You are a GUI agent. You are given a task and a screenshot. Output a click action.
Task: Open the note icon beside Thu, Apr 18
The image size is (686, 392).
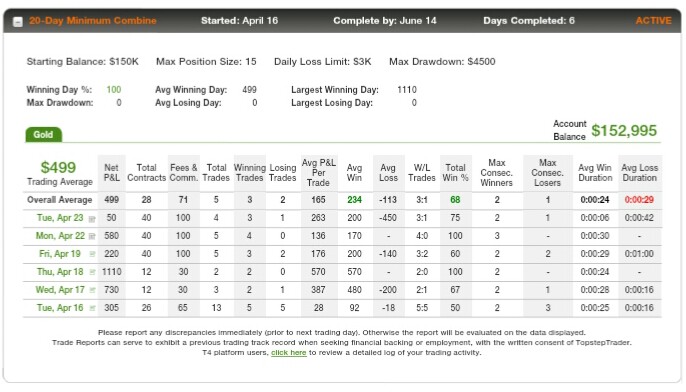(92, 272)
